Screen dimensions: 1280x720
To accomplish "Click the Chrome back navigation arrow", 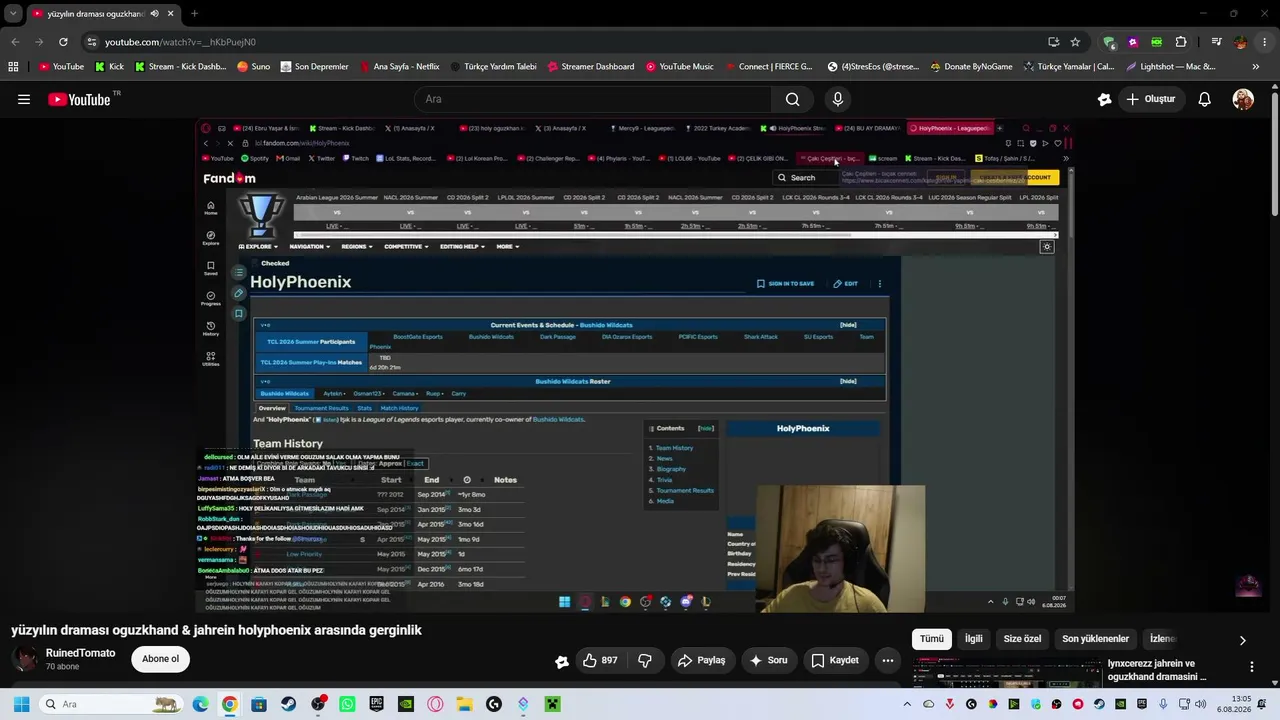I will (15, 42).
